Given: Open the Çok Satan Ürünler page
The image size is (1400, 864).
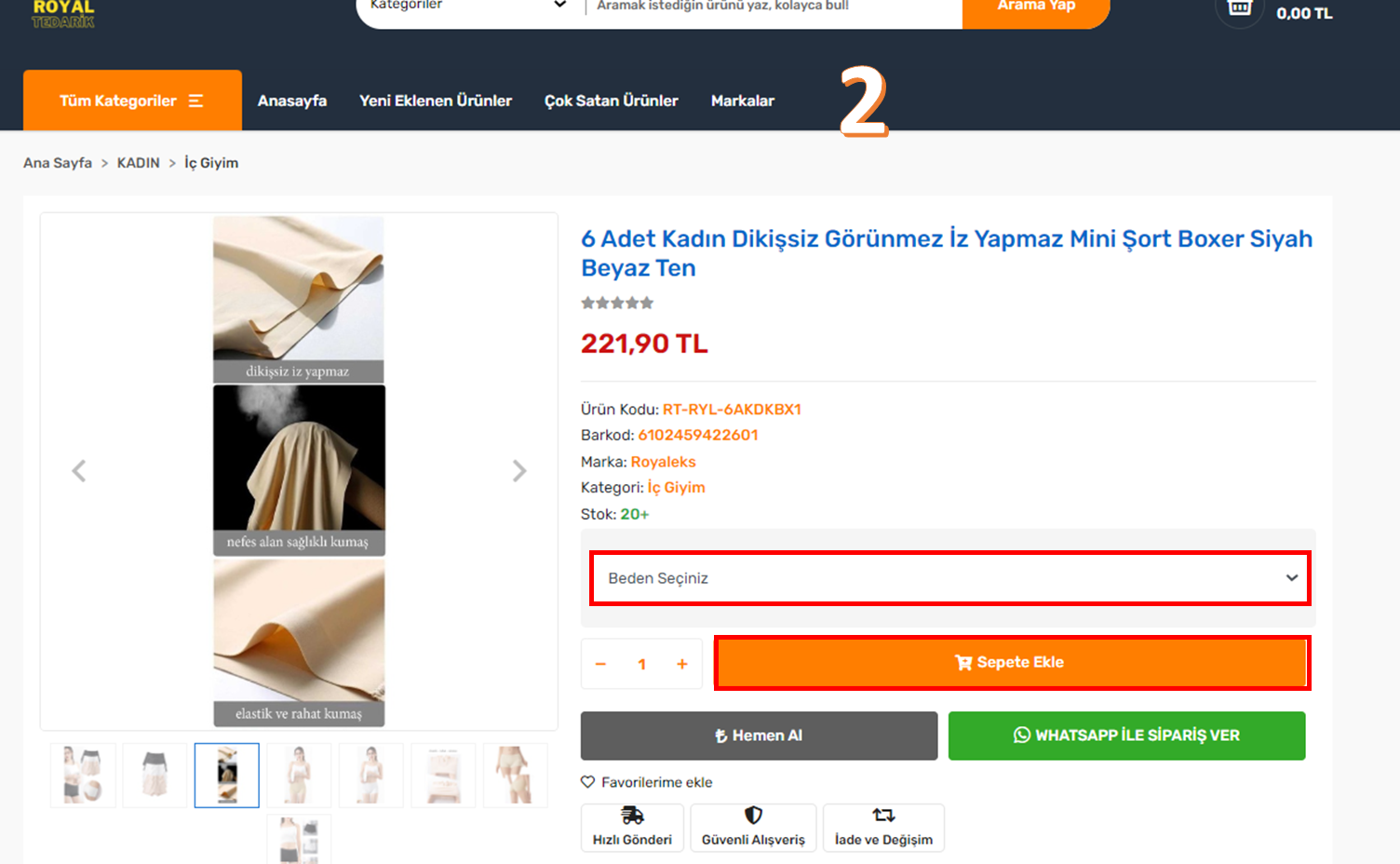Looking at the screenshot, I should [x=612, y=101].
